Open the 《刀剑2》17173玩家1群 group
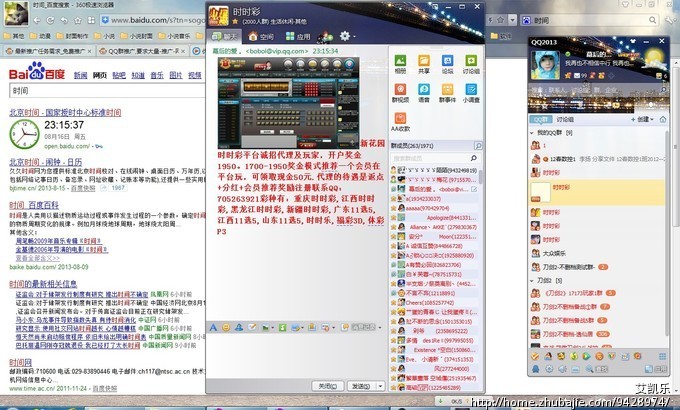Viewport: 680px width, 410px height. (x=598, y=293)
